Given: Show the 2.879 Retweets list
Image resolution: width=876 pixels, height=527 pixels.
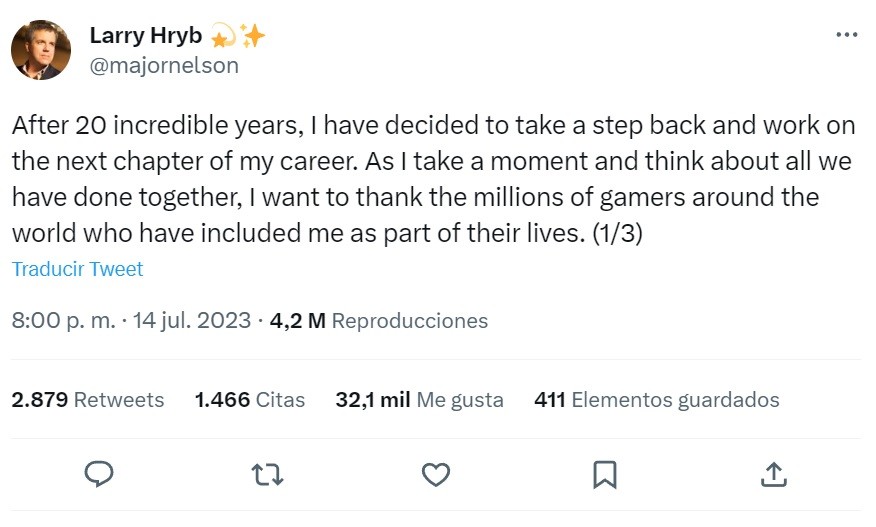Looking at the screenshot, I should 87,400.
